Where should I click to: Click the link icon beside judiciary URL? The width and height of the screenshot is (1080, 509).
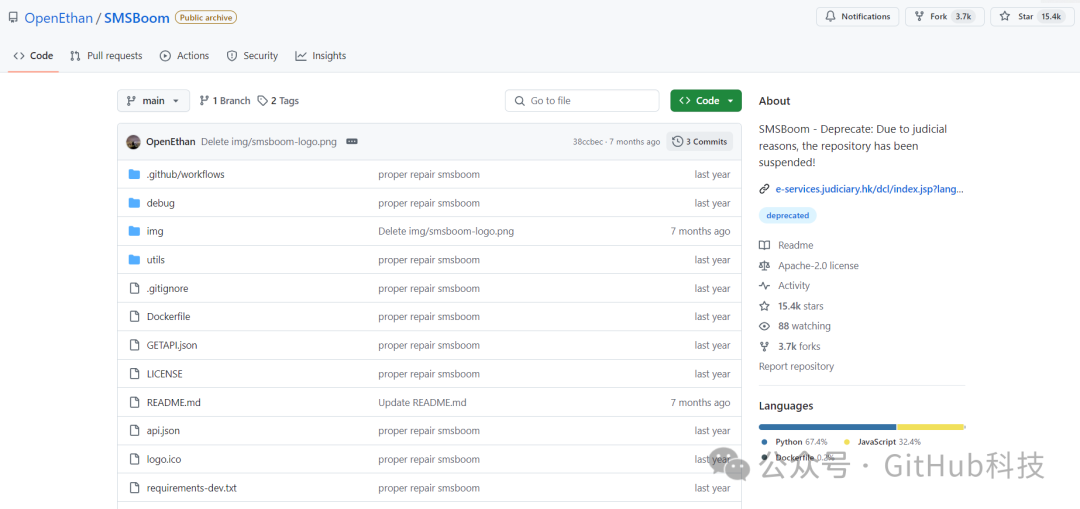click(764, 189)
